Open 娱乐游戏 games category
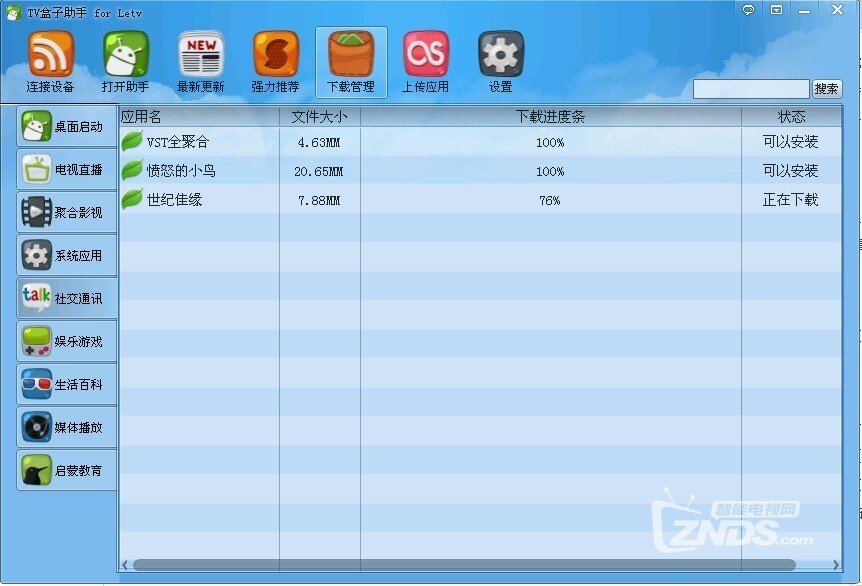This screenshot has height=586, width=862. 67,341
